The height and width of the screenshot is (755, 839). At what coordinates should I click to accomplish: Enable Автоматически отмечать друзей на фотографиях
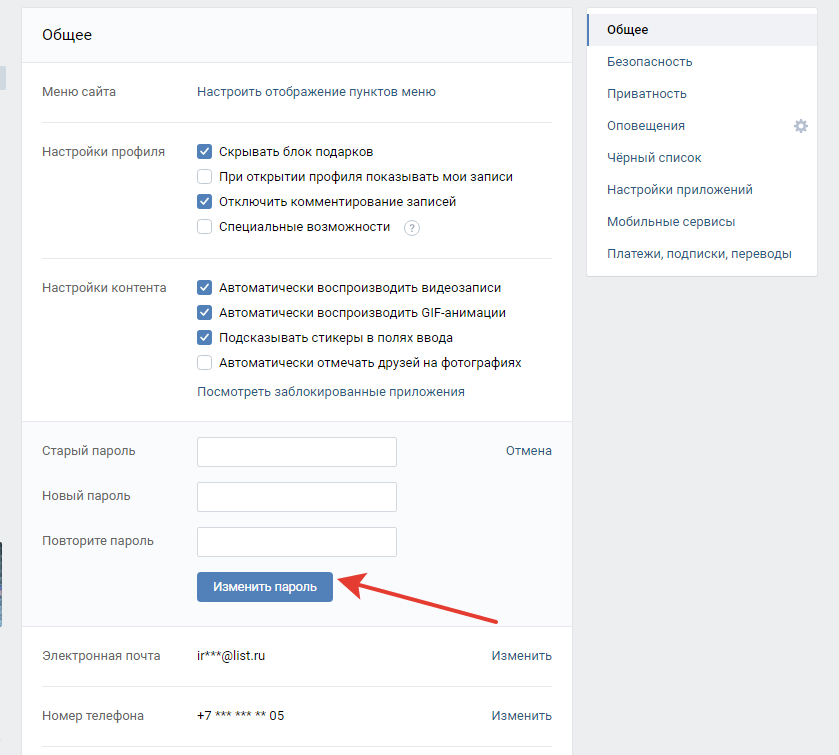click(x=204, y=363)
